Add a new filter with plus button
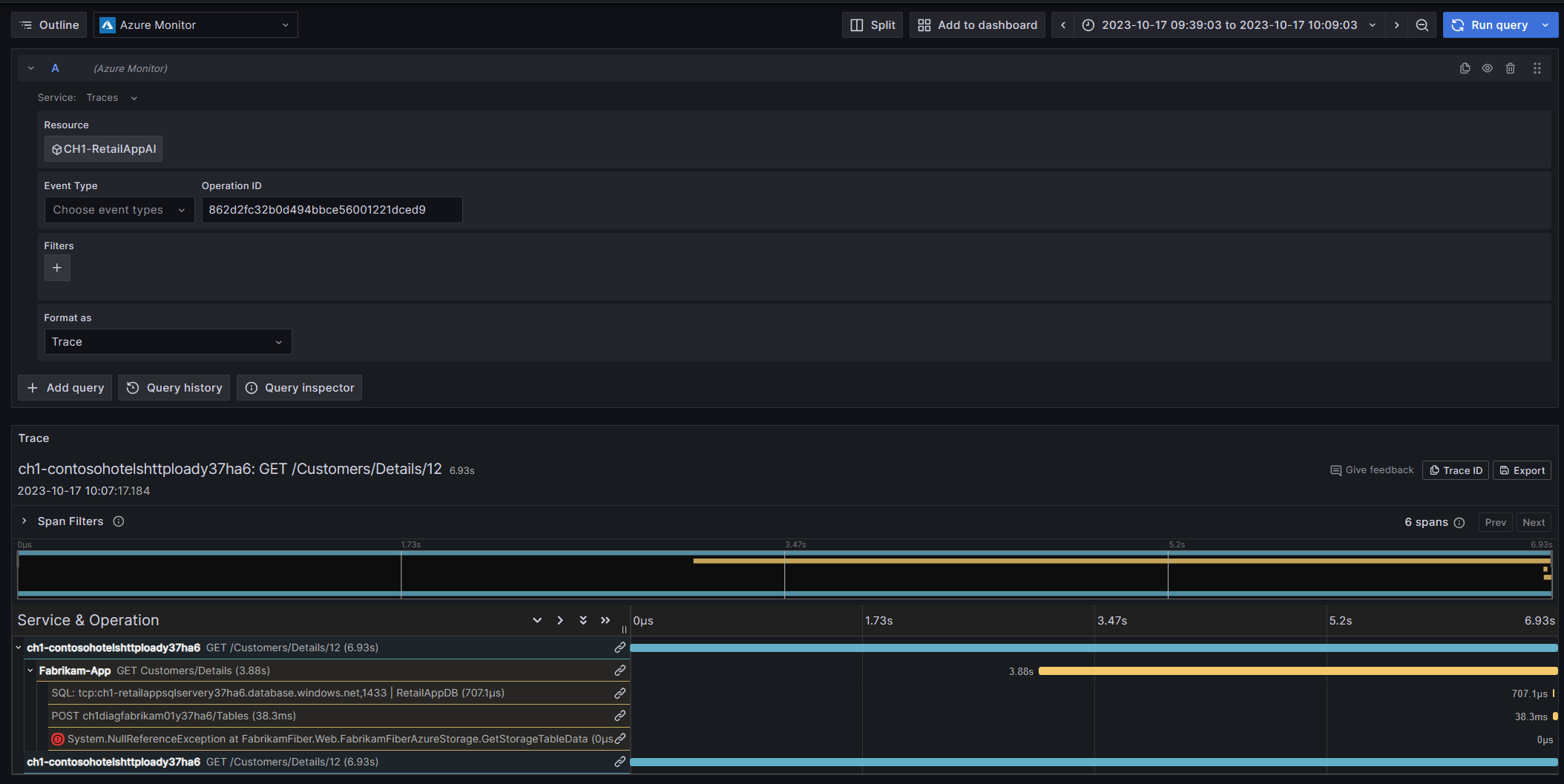Image resolution: width=1564 pixels, height=784 pixels. [x=57, y=268]
